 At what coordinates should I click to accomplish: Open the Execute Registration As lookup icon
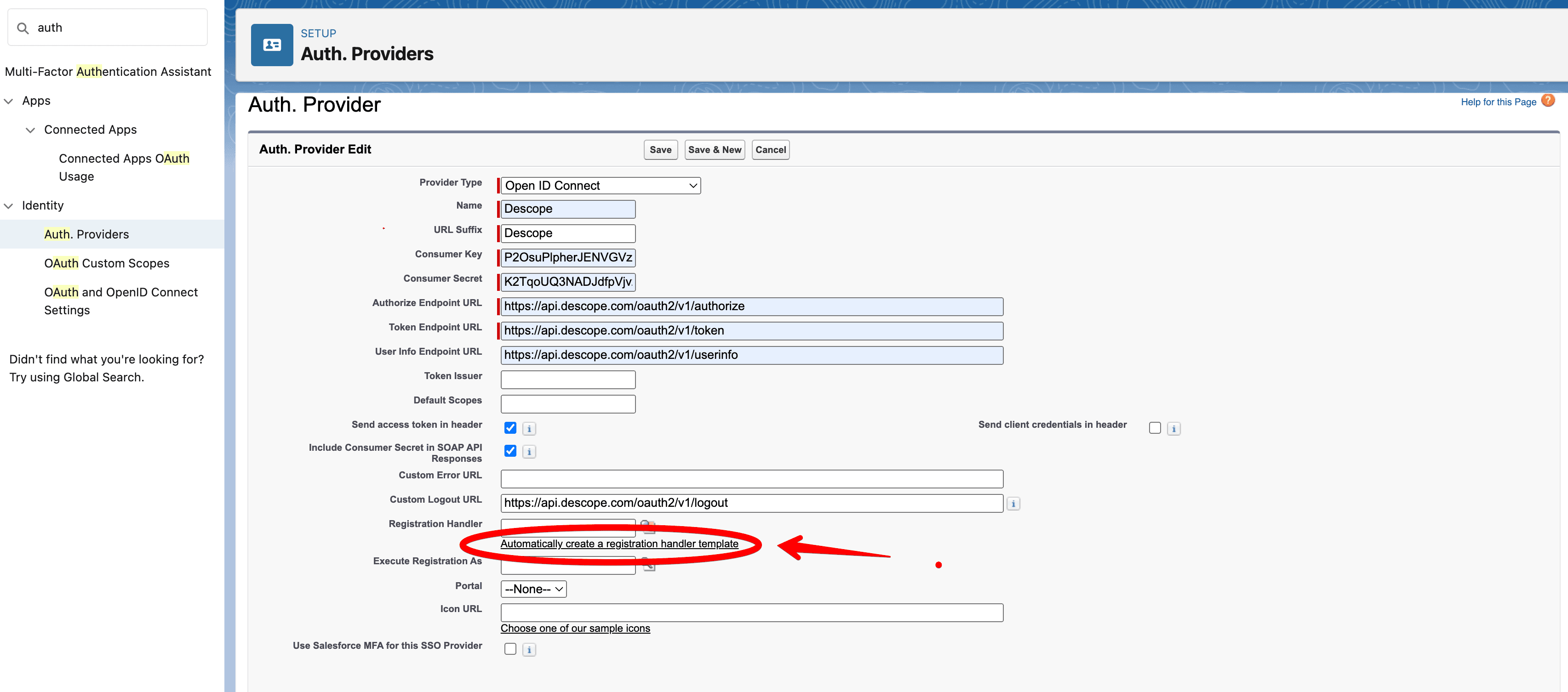point(648,564)
